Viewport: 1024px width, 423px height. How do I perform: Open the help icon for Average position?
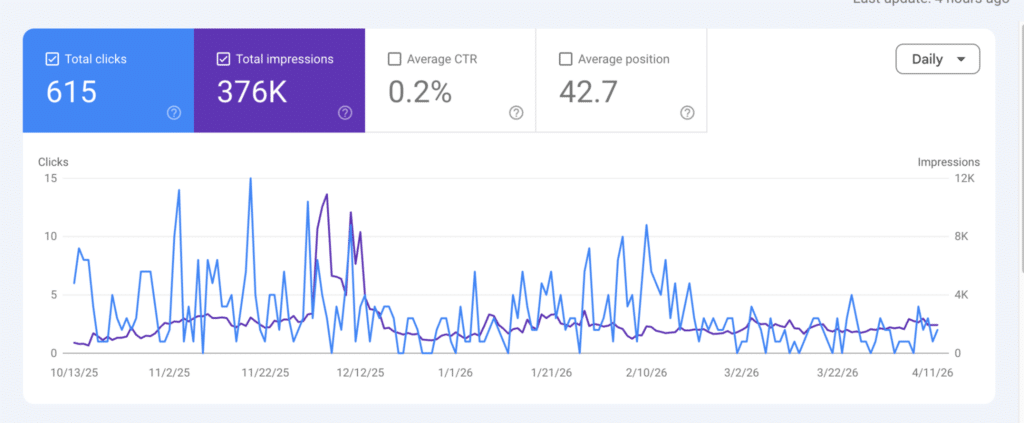point(687,113)
